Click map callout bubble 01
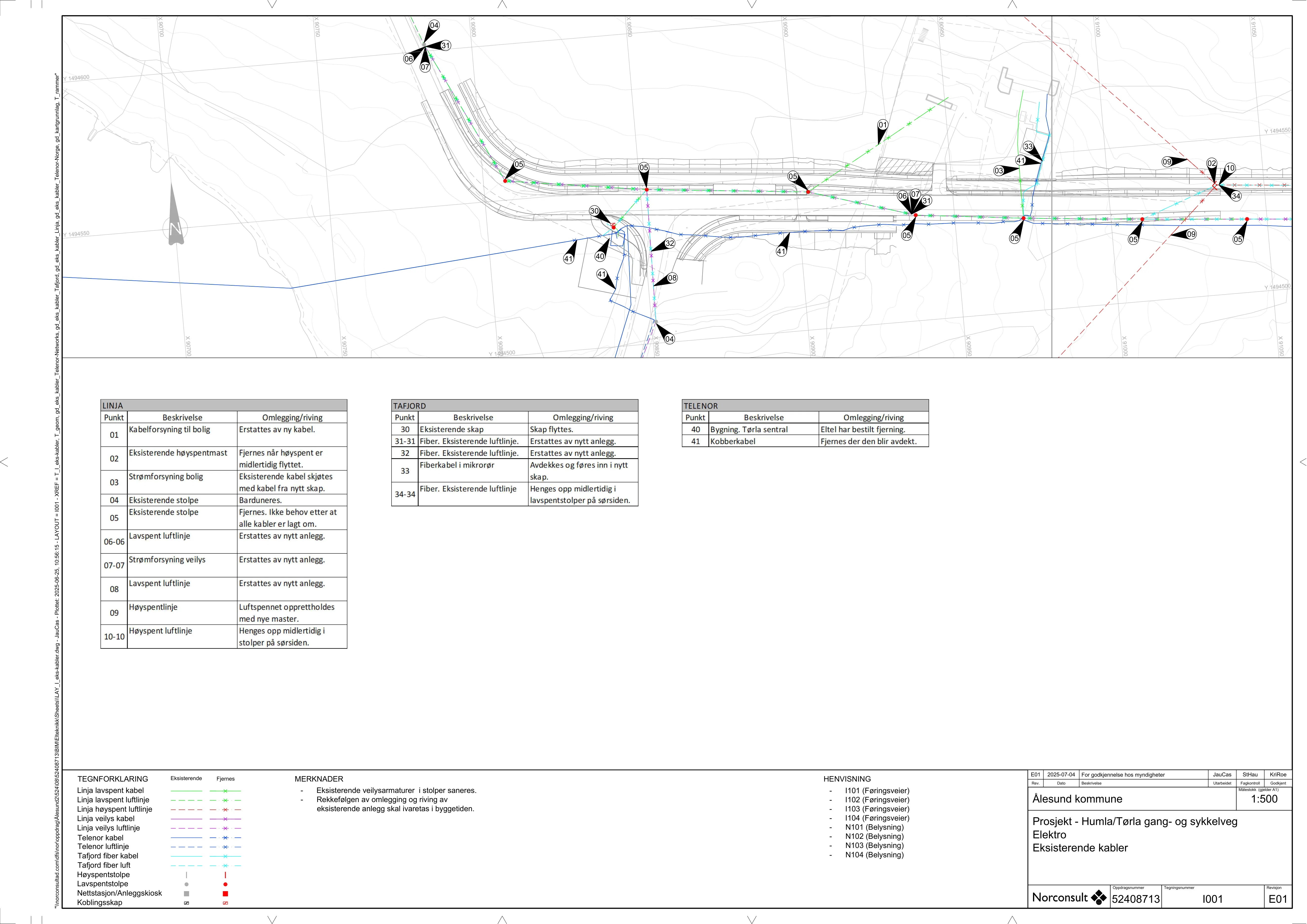The image size is (1307, 924). [x=882, y=125]
